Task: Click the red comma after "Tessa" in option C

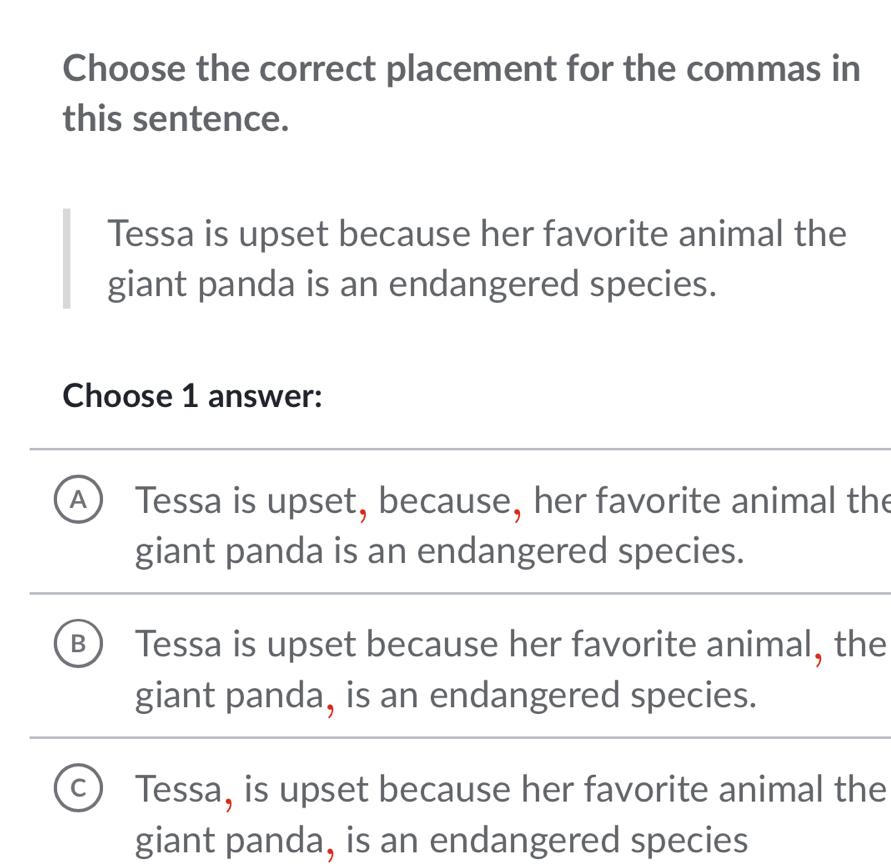Action: pyautogui.click(x=227, y=796)
